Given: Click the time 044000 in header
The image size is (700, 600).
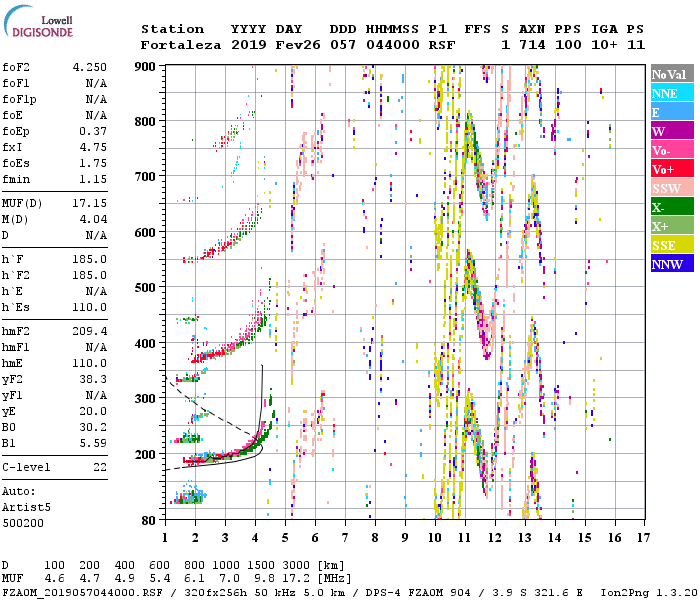Looking at the screenshot, I should 393,45.
